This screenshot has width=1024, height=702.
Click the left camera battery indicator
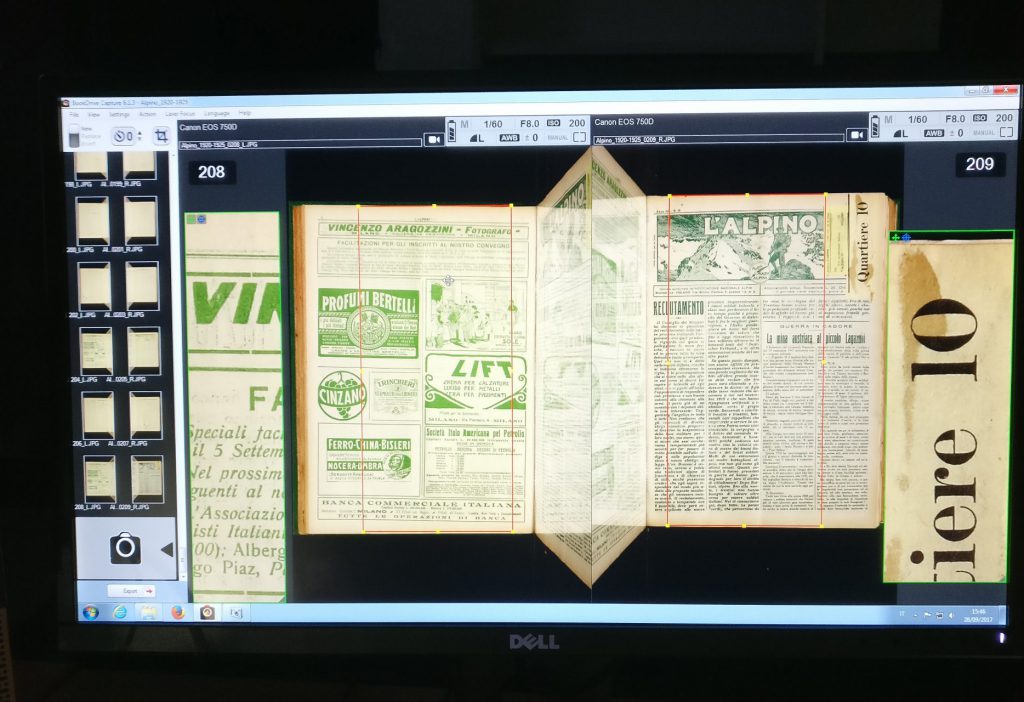(x=451, y=131)
